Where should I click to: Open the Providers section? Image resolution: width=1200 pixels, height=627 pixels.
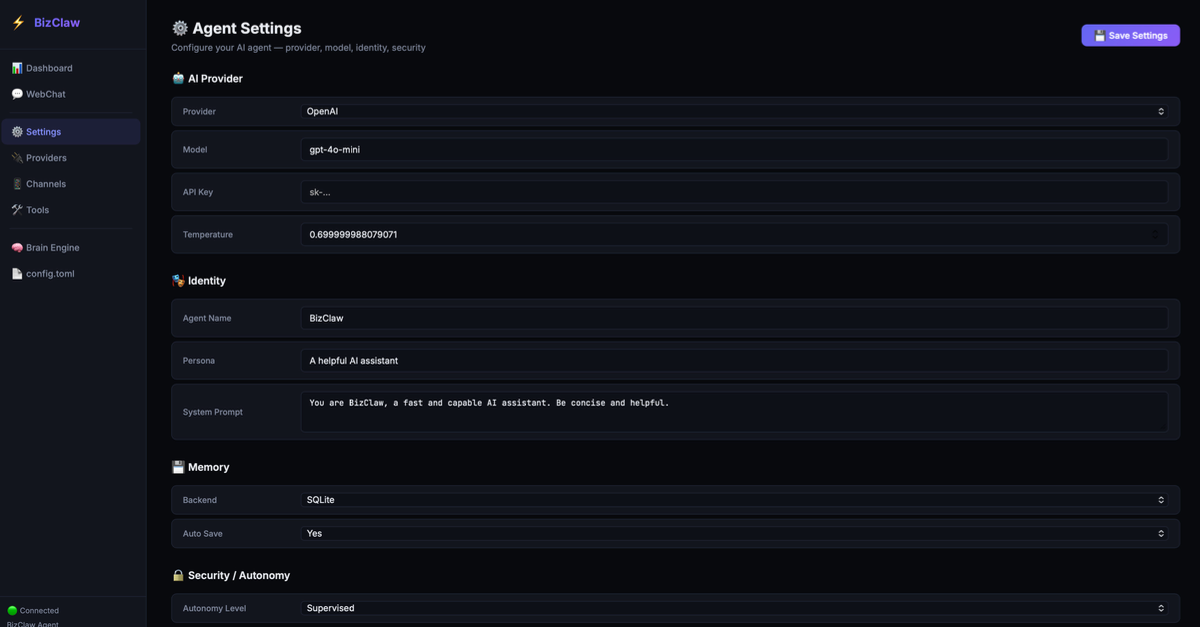point(41,157)
